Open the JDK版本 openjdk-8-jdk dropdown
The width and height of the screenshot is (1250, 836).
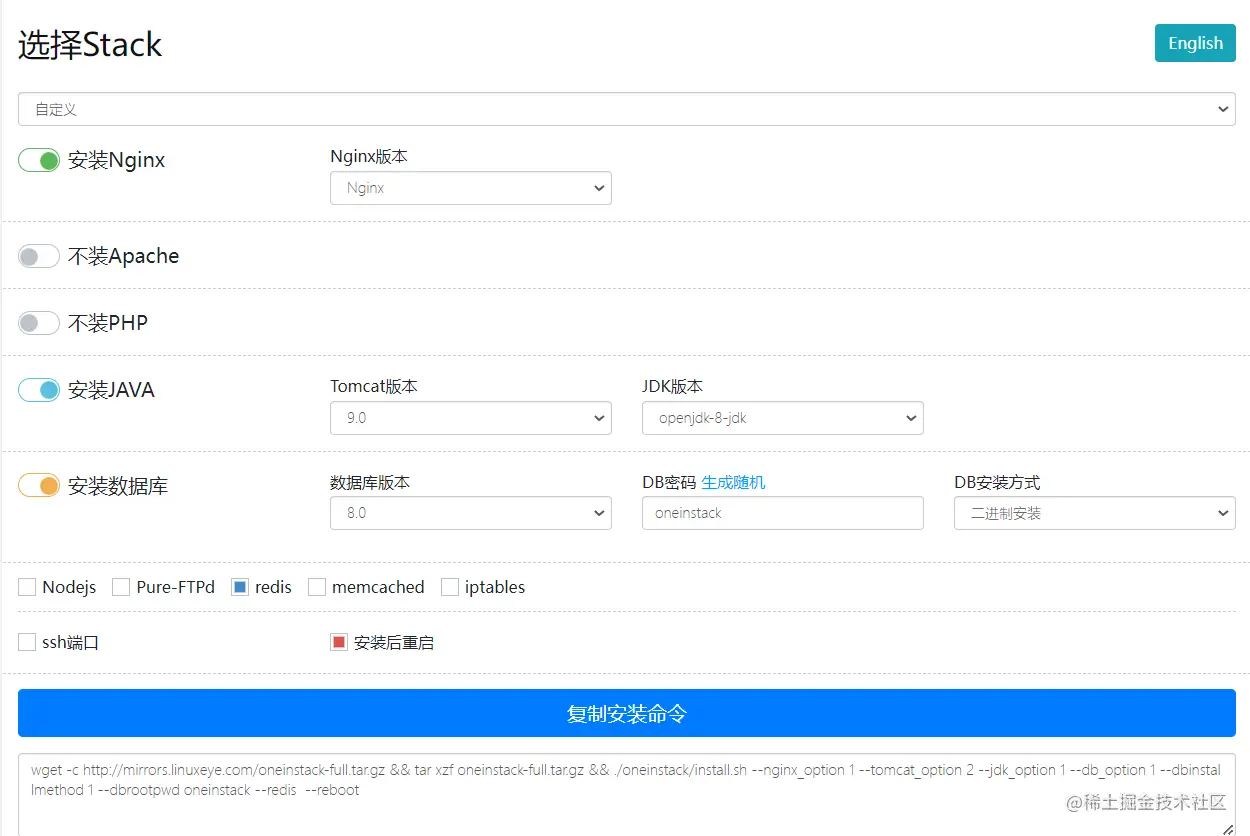coord(783,418)
